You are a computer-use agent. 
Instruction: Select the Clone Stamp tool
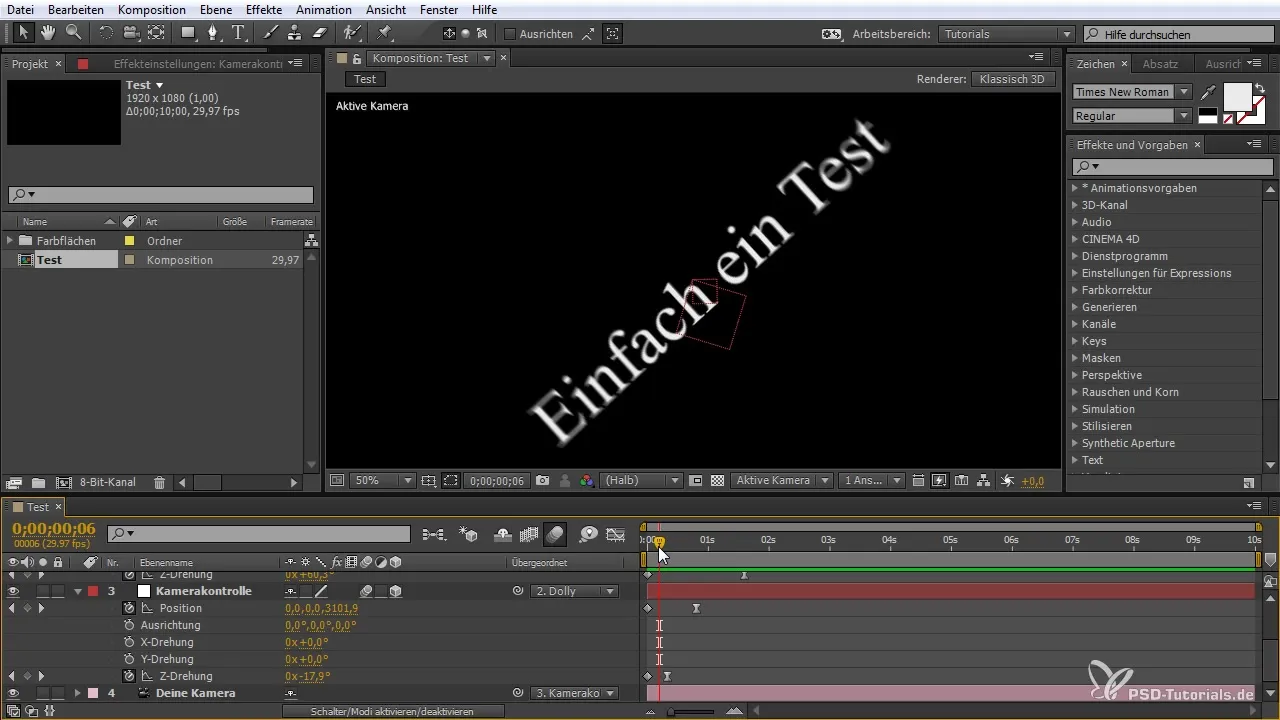pyautogui.click(x=295, y=33)
